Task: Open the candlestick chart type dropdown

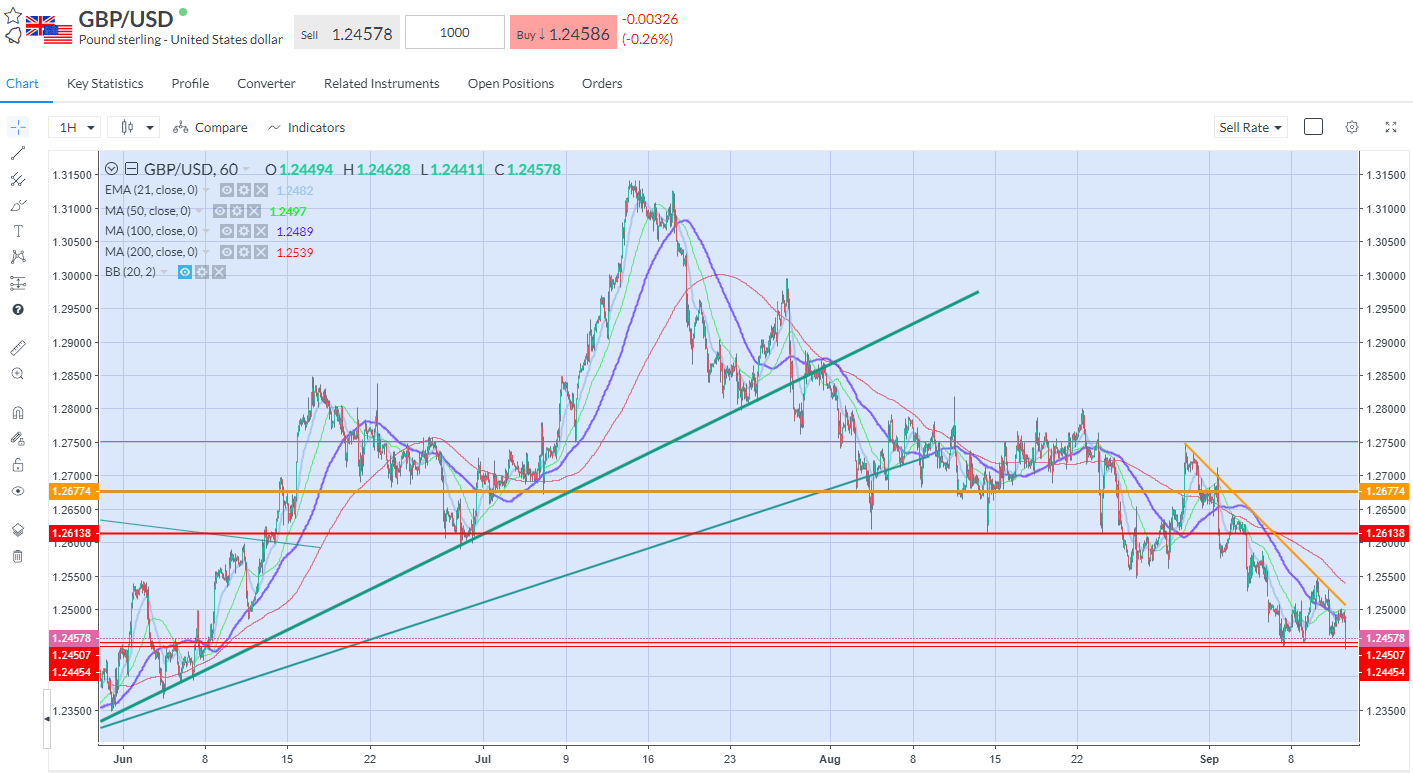Action: 134,127
